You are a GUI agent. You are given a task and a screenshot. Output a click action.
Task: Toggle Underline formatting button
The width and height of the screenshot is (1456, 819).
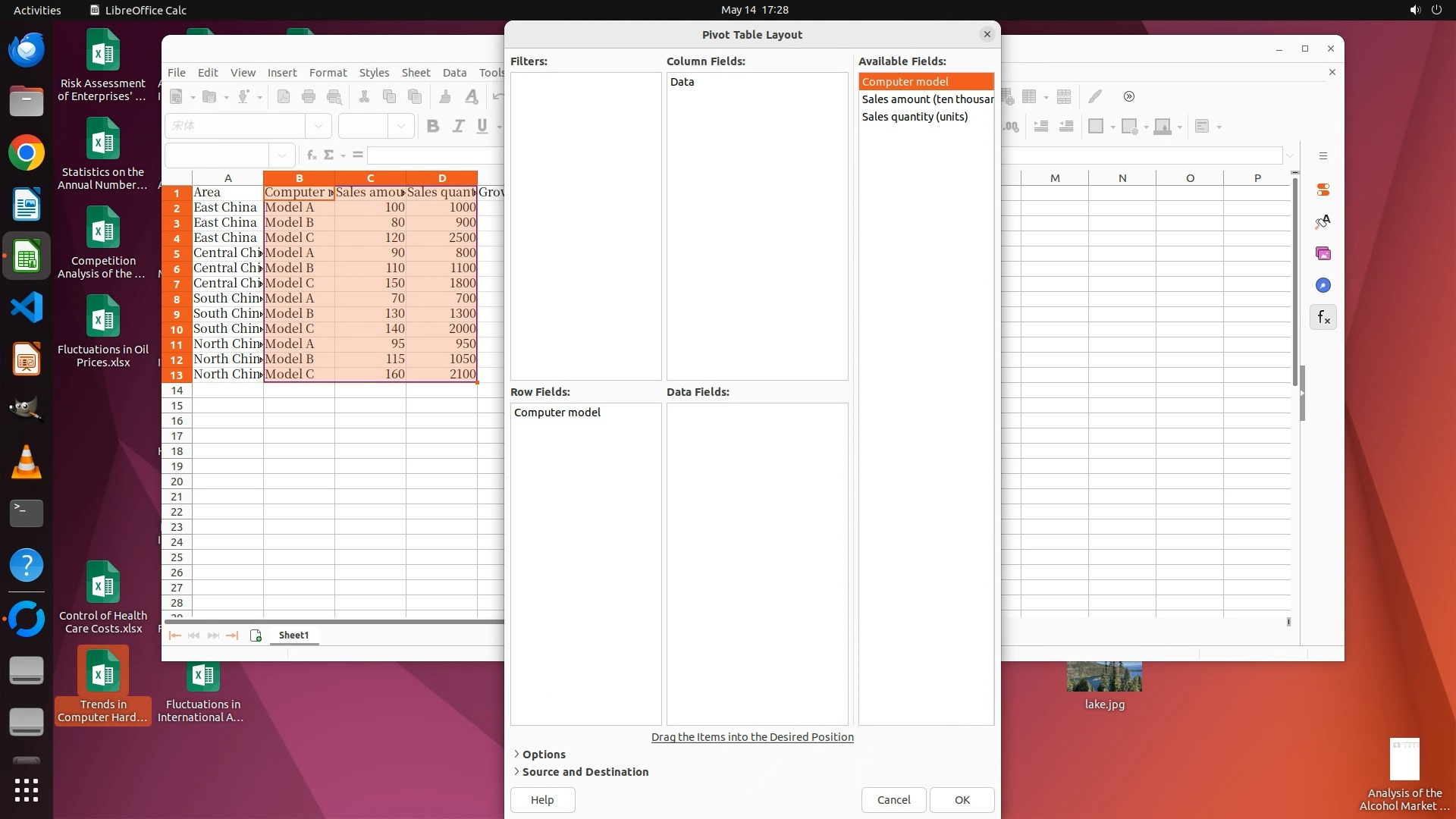[x=482, y=126]
